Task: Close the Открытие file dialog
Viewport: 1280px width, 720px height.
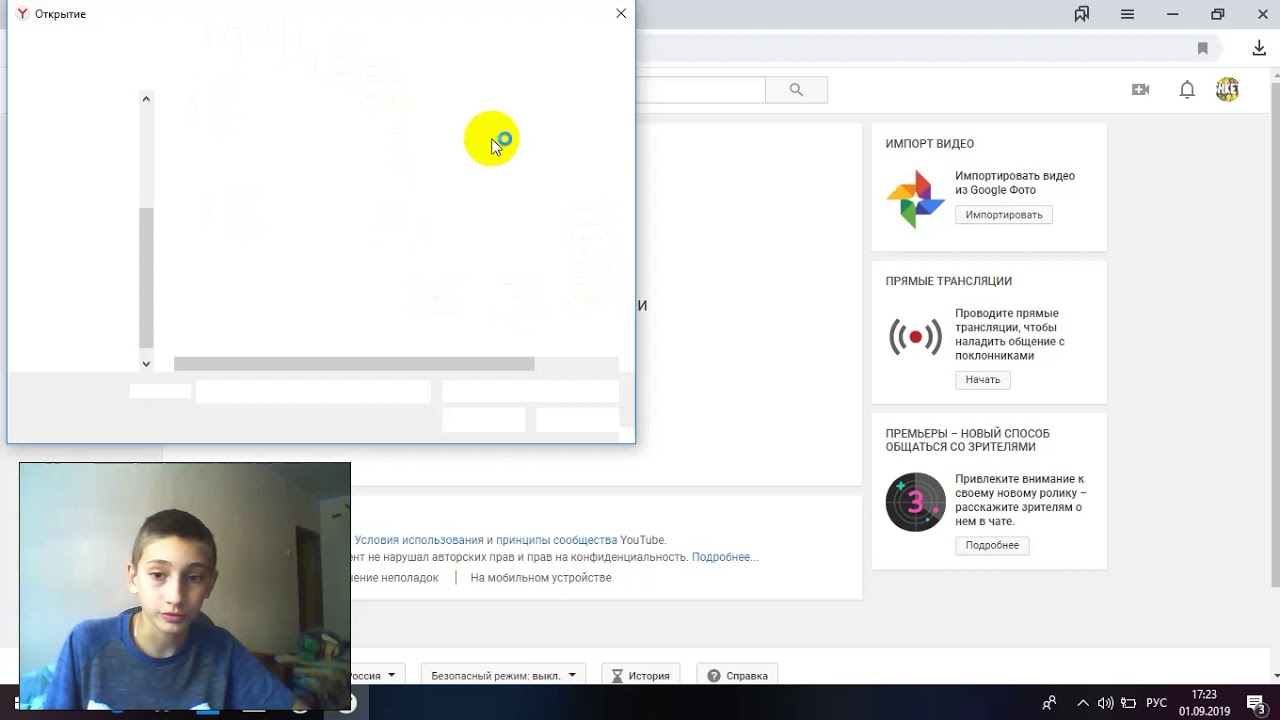Action: (621, 14)
